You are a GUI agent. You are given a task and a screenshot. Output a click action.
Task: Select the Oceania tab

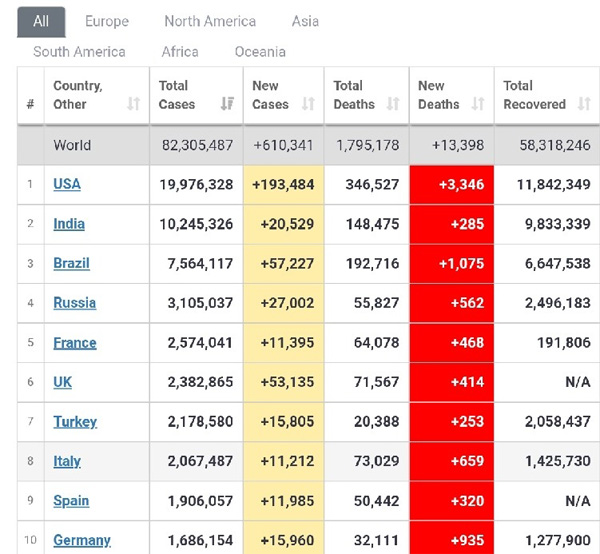click(x=260, y=51)
